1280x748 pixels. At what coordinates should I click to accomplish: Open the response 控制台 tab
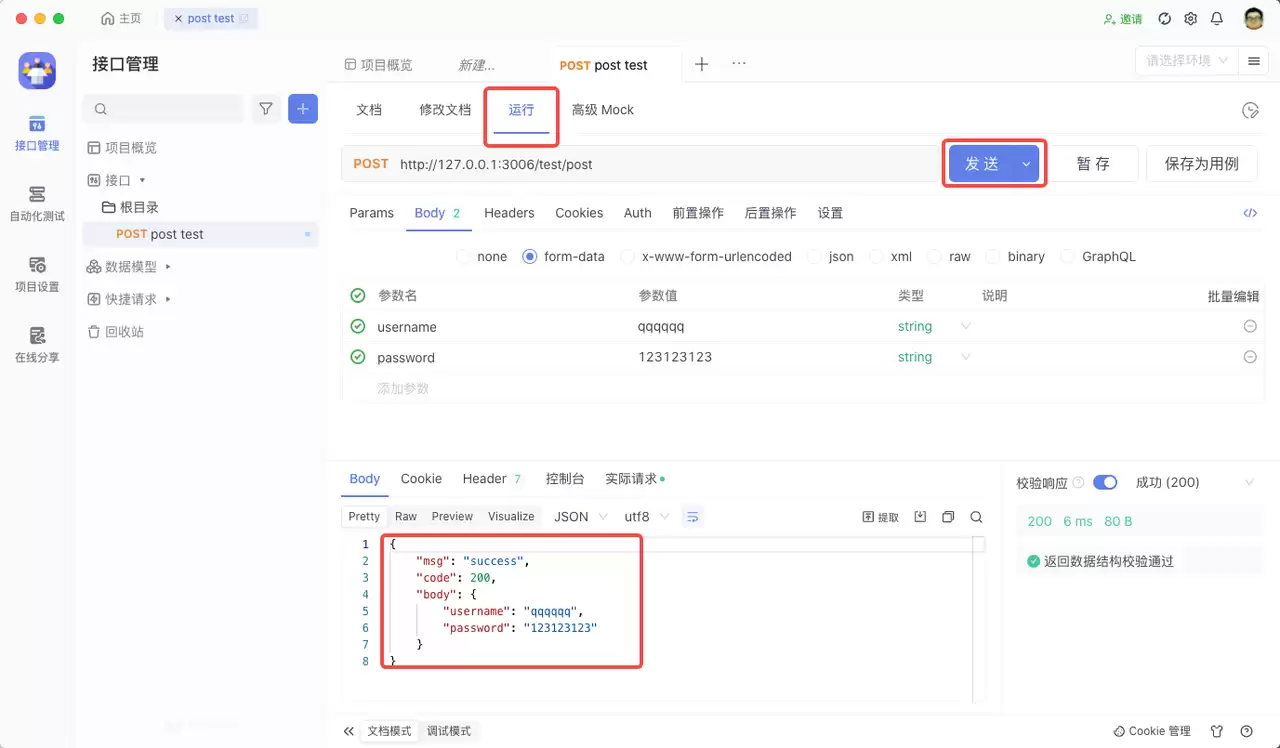[565, 479]
